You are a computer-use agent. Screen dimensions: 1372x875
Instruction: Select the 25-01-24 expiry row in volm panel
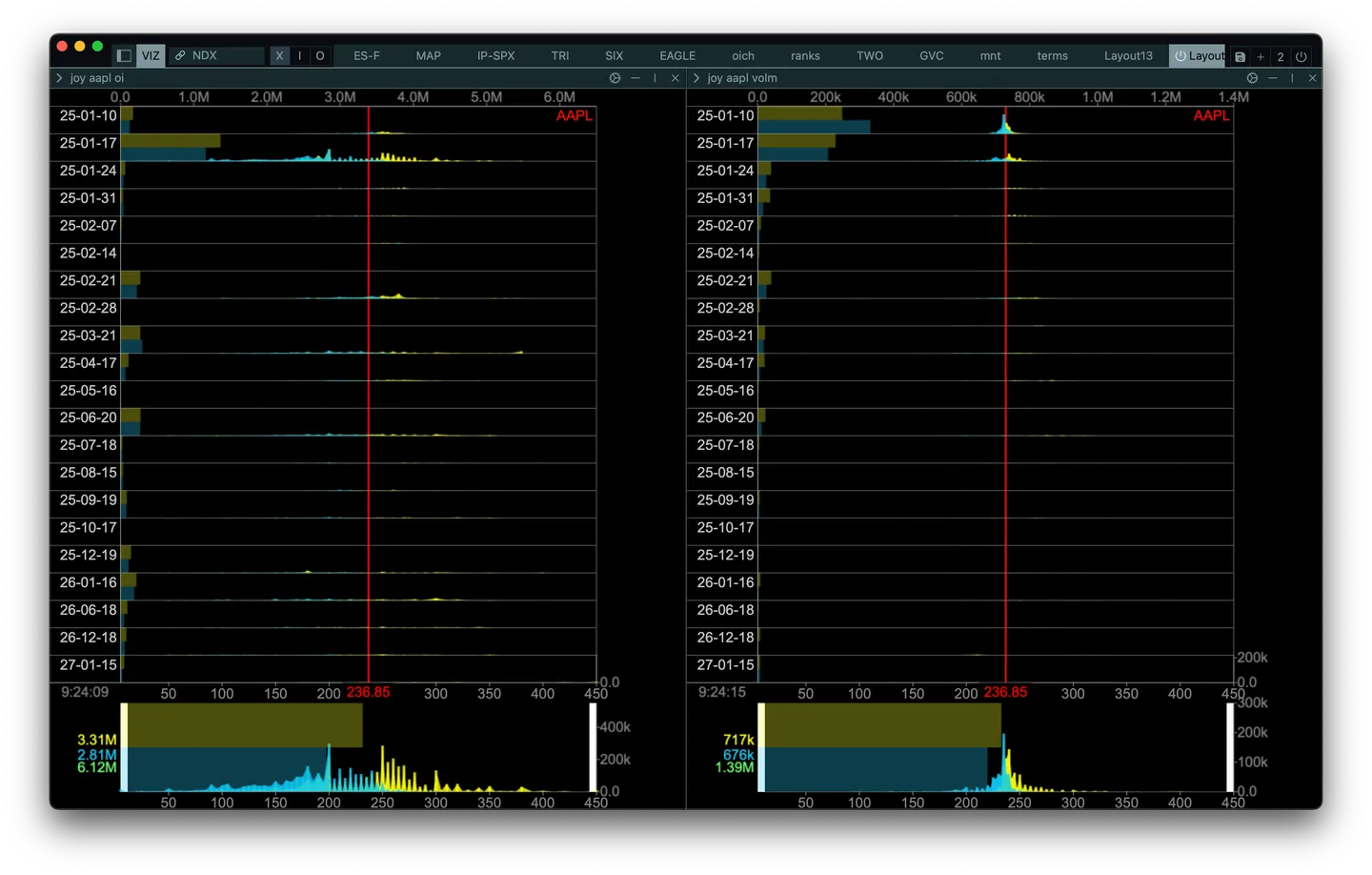click(x=960, y=175)
